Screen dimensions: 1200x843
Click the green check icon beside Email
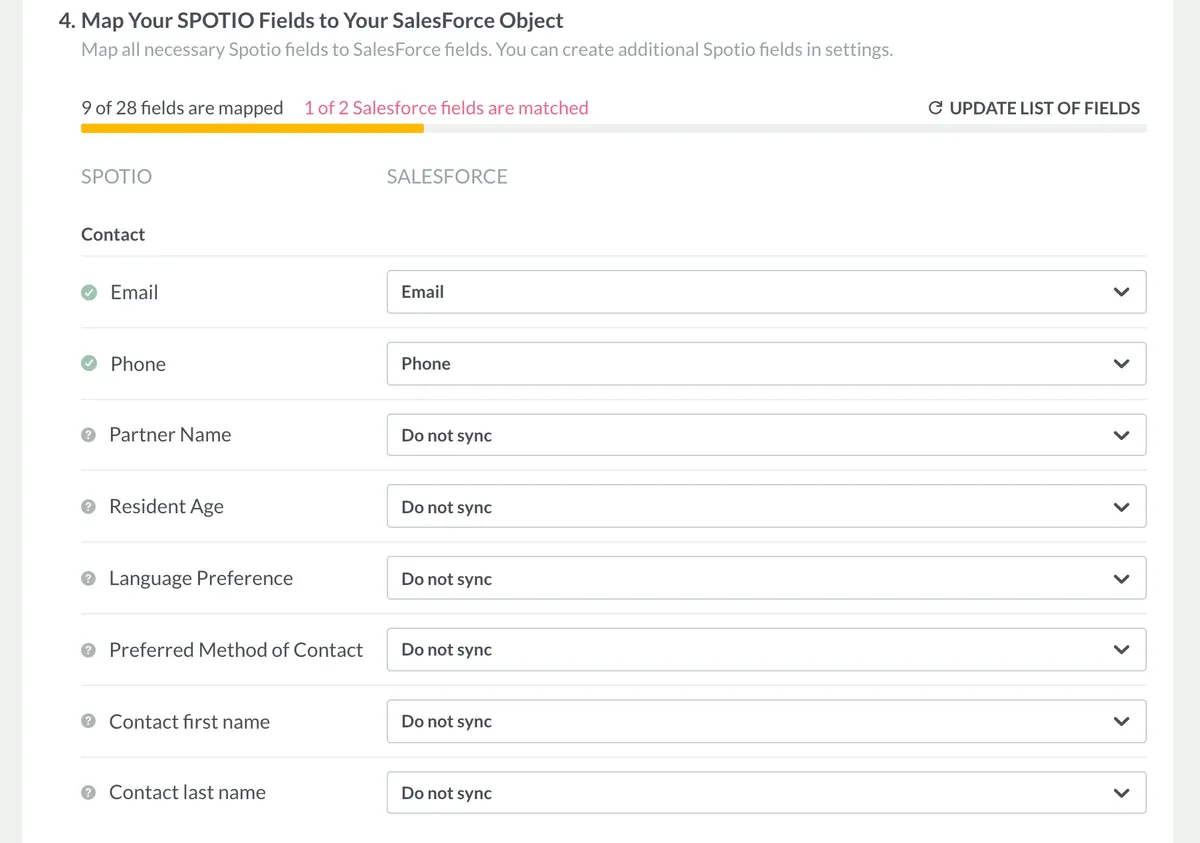pyautogui.click(x=89, y=292)
